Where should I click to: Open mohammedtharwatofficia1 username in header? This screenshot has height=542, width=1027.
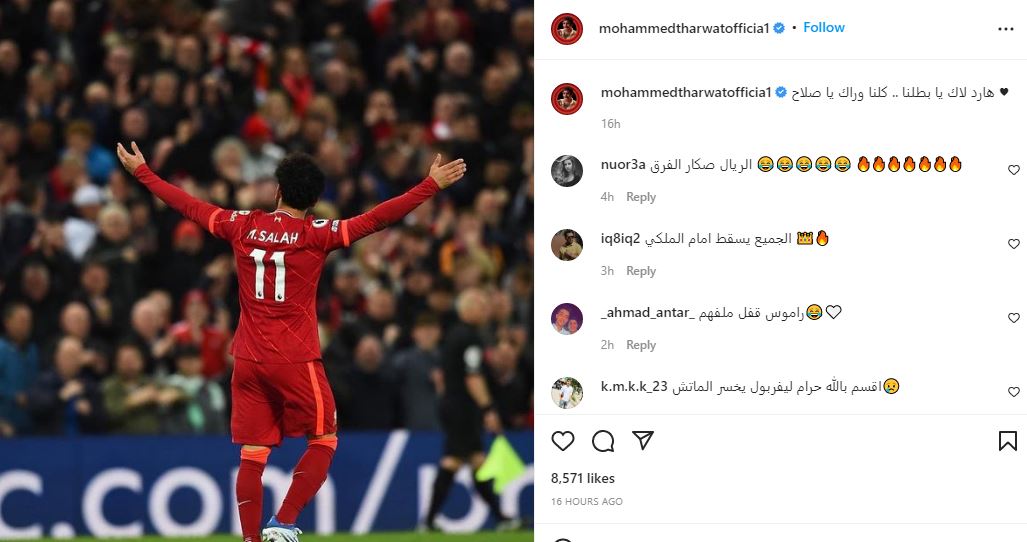click(x=684, y=28)
